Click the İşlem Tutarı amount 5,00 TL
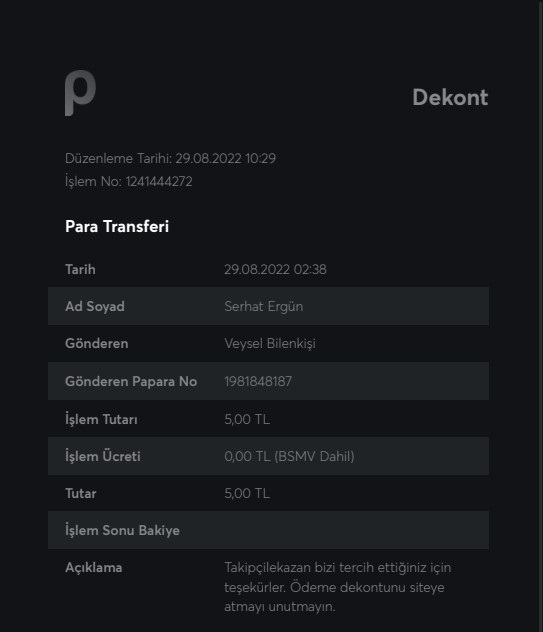Image resolution: width=543 pixels, height=632 pixels. coord(247,419)
